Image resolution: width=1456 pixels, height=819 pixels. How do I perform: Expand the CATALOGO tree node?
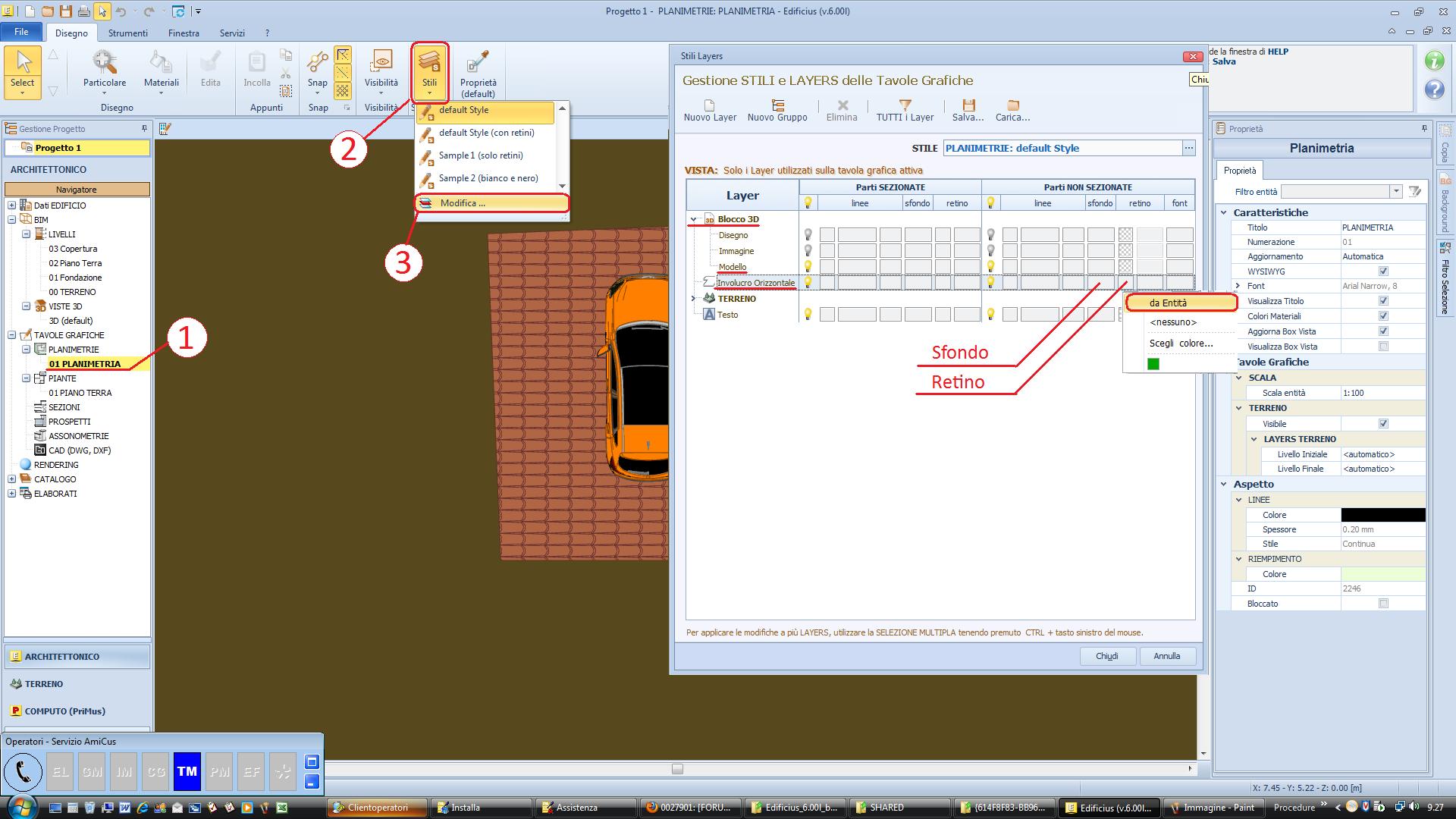(x=11, y=479)
